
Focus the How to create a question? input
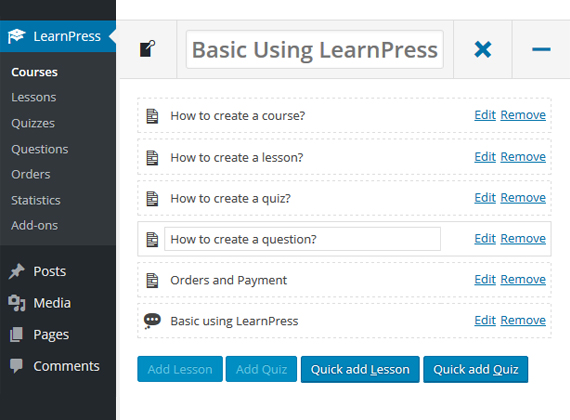click(x=302, y=239)
